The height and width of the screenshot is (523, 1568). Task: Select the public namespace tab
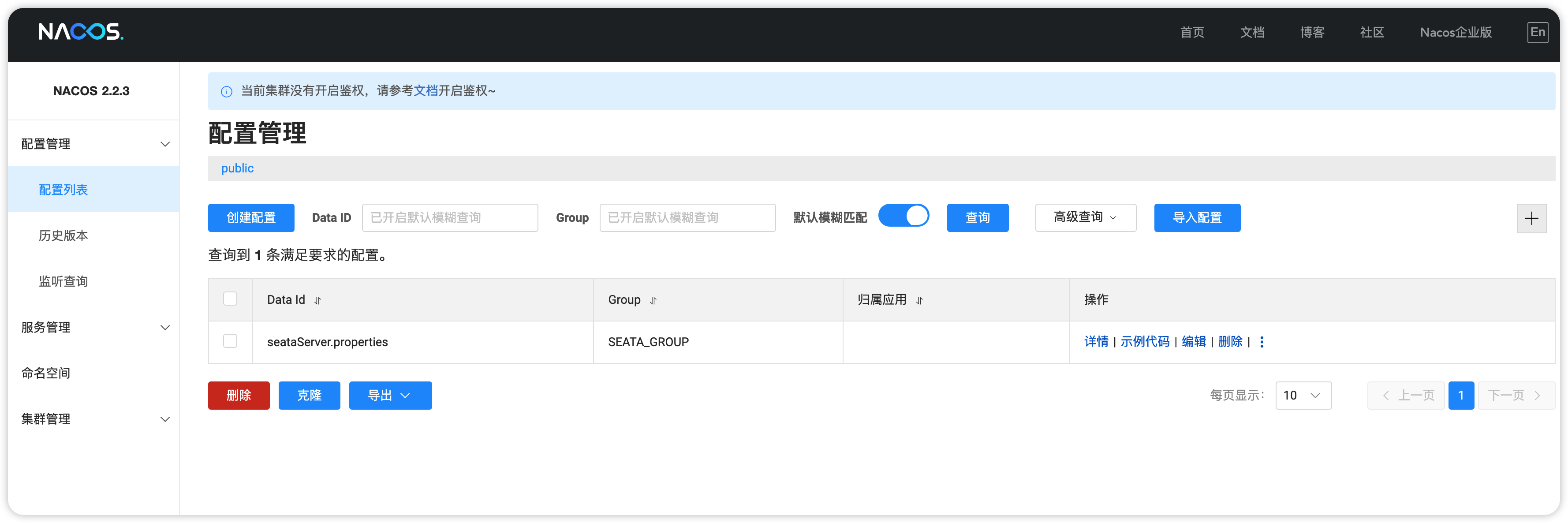point(237,168)
